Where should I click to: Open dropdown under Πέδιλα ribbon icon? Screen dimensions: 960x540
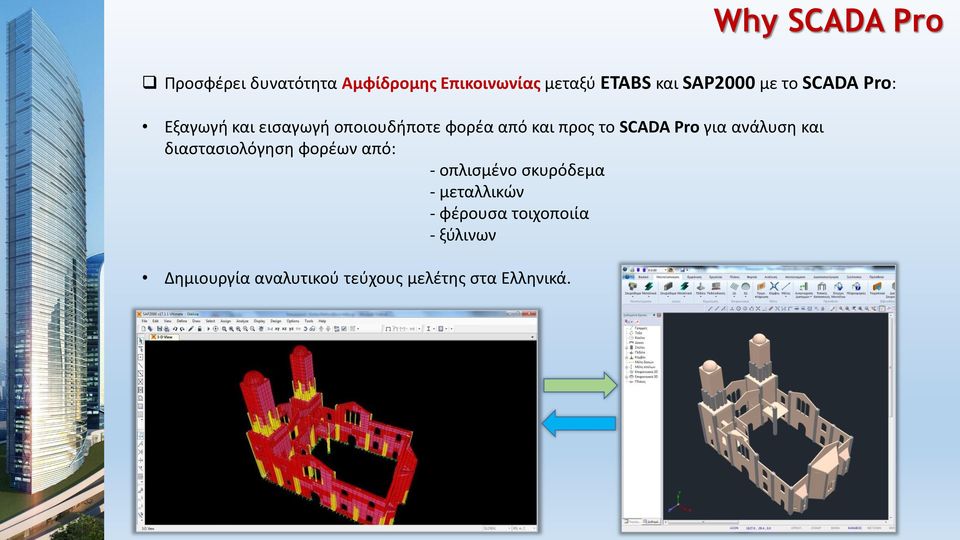700,297
